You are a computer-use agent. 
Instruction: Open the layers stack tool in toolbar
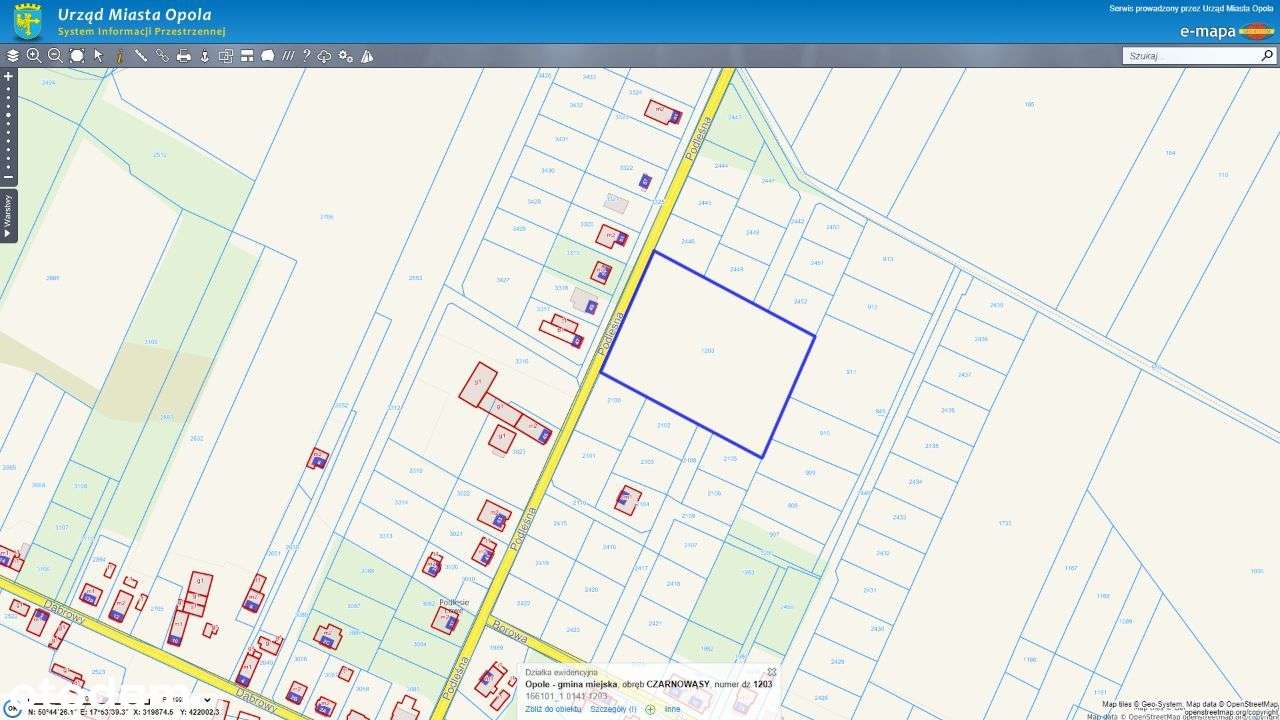13,56
